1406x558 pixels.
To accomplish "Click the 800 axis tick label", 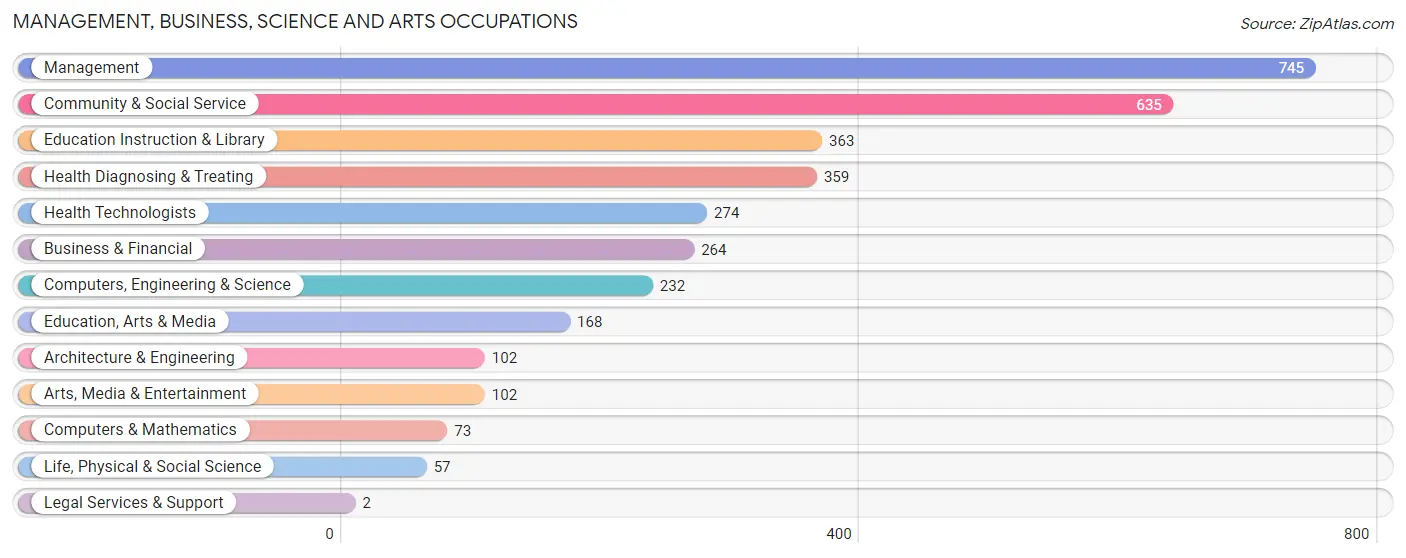I will click(x=1357, y=534).
